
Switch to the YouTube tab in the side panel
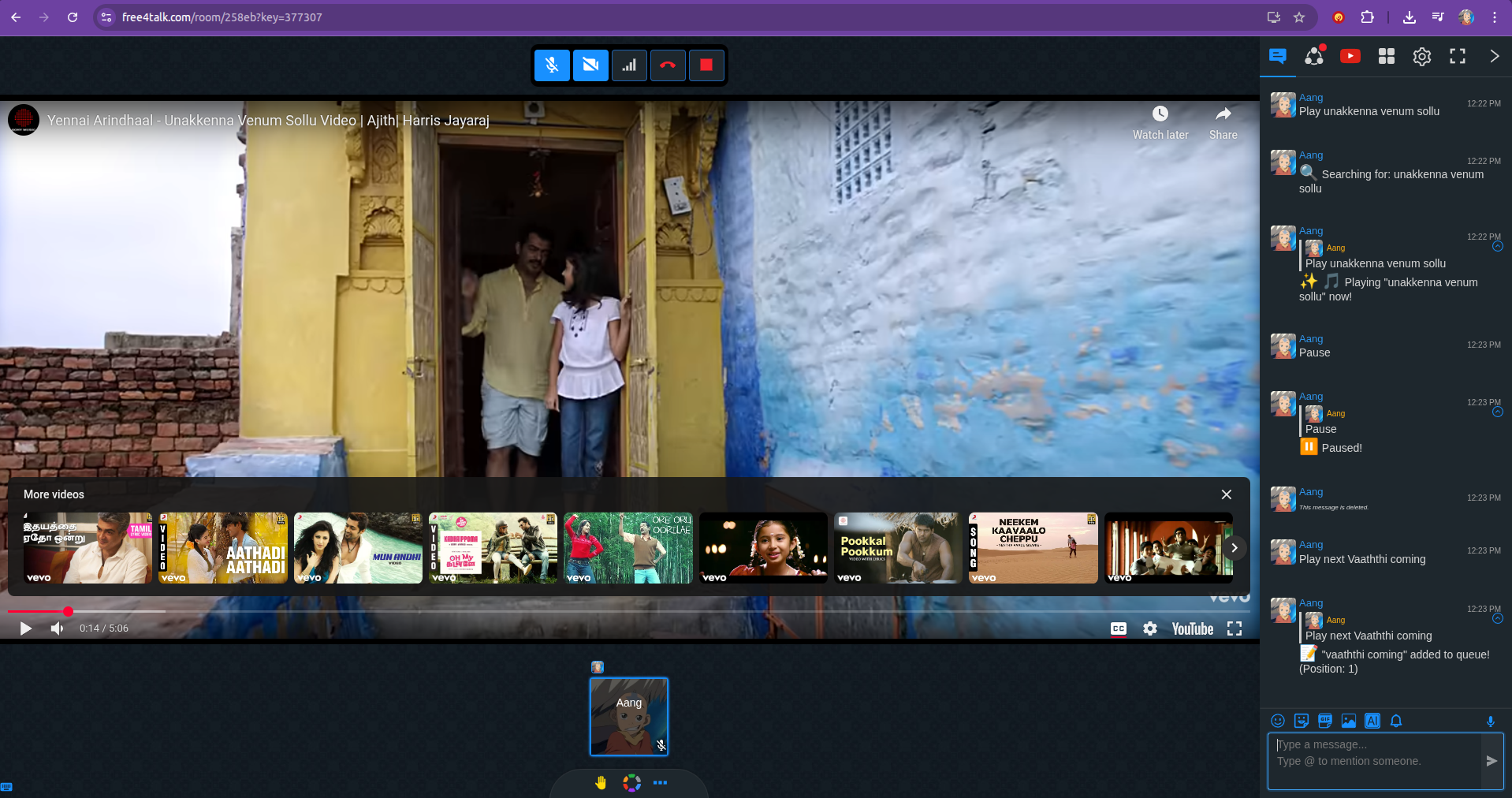(1350, 56)
